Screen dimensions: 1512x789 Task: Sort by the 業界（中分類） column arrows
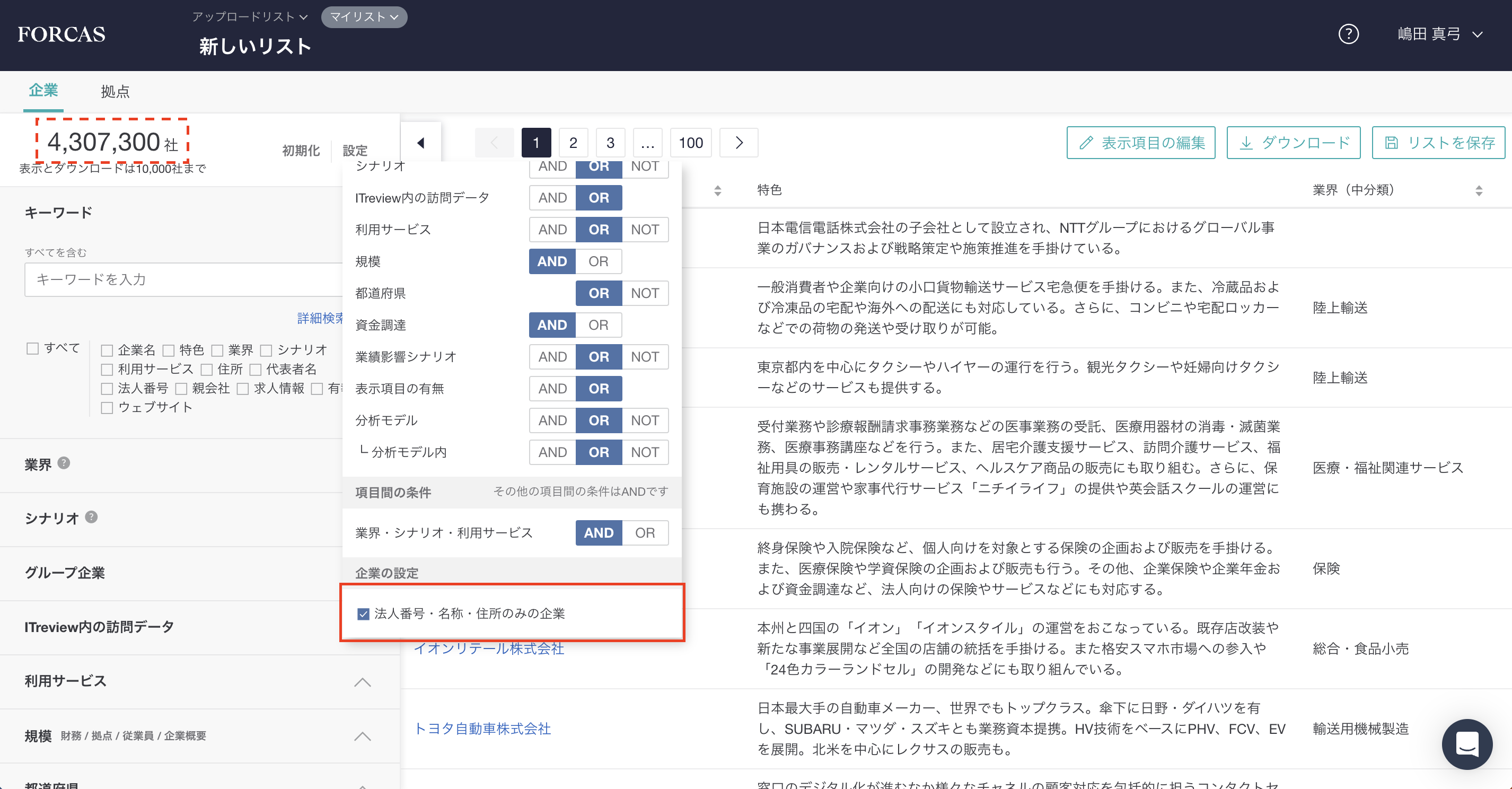point(1479,190)
